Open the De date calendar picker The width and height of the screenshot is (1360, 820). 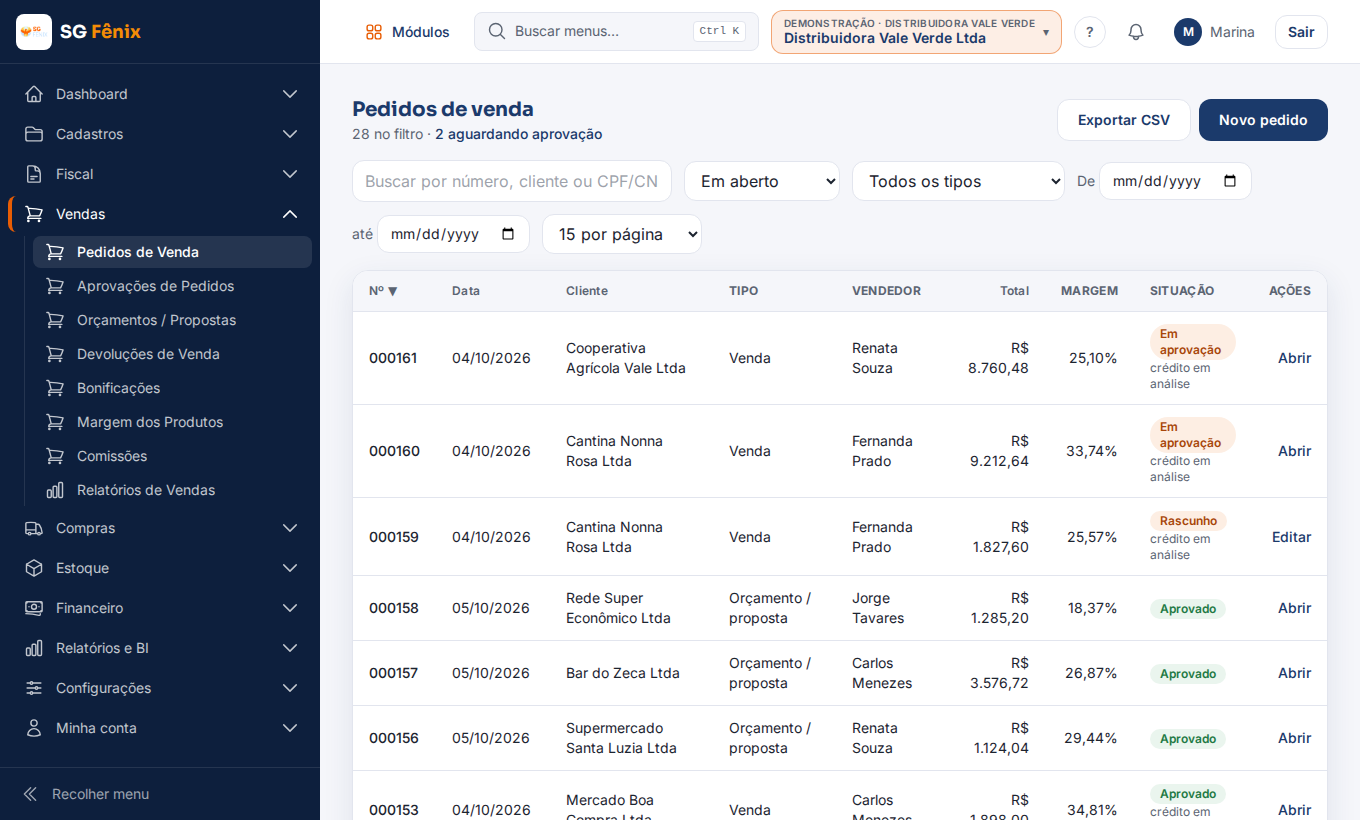tap(1230, 181)
